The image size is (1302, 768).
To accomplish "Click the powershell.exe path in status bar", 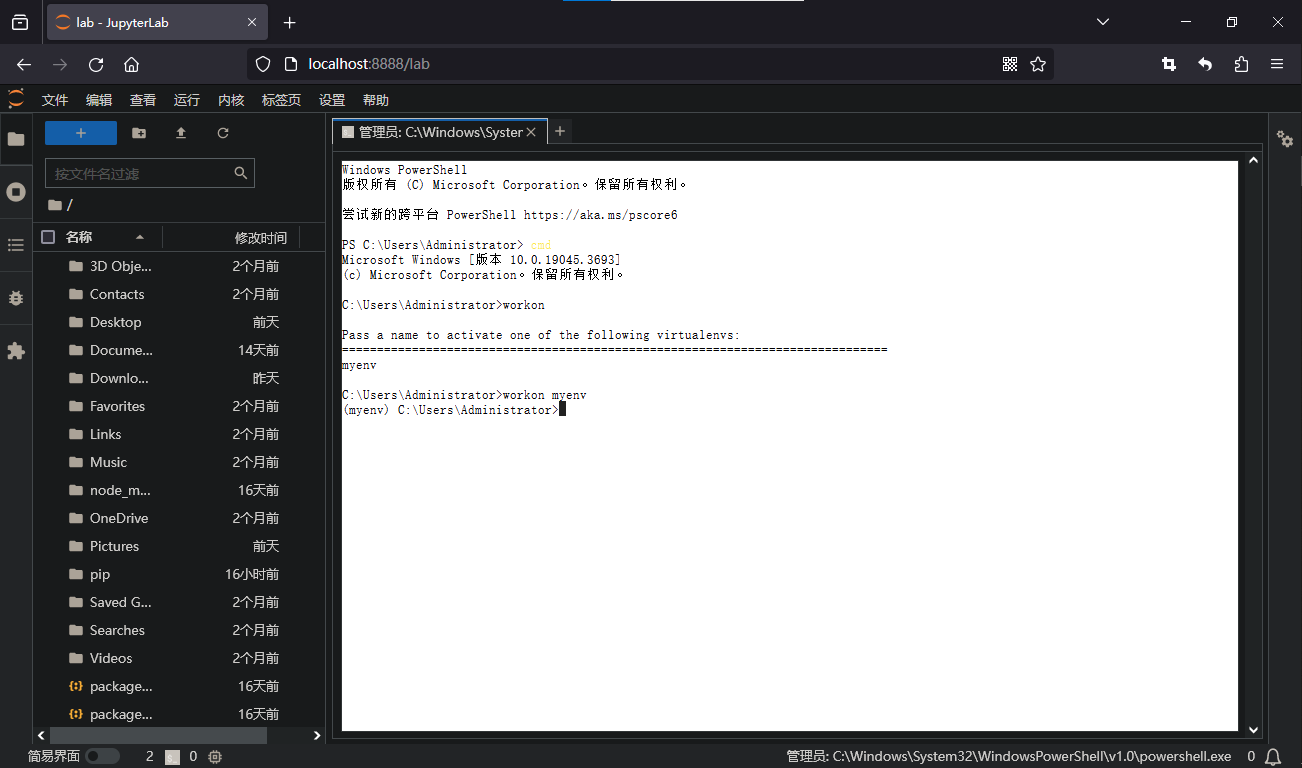I will [x=1009, y=757].
